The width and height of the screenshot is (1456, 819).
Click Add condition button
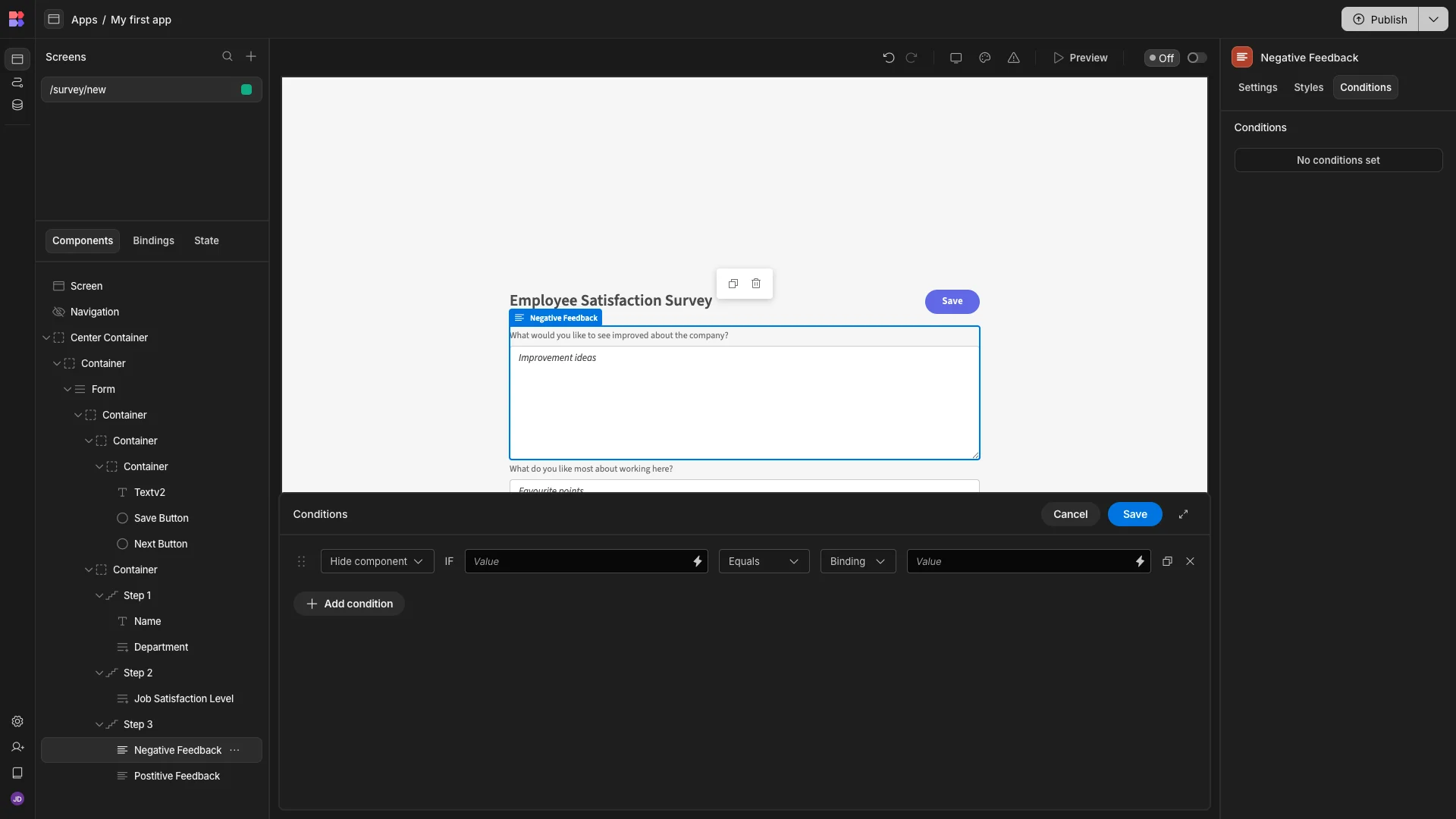click(x=349, y=604)
